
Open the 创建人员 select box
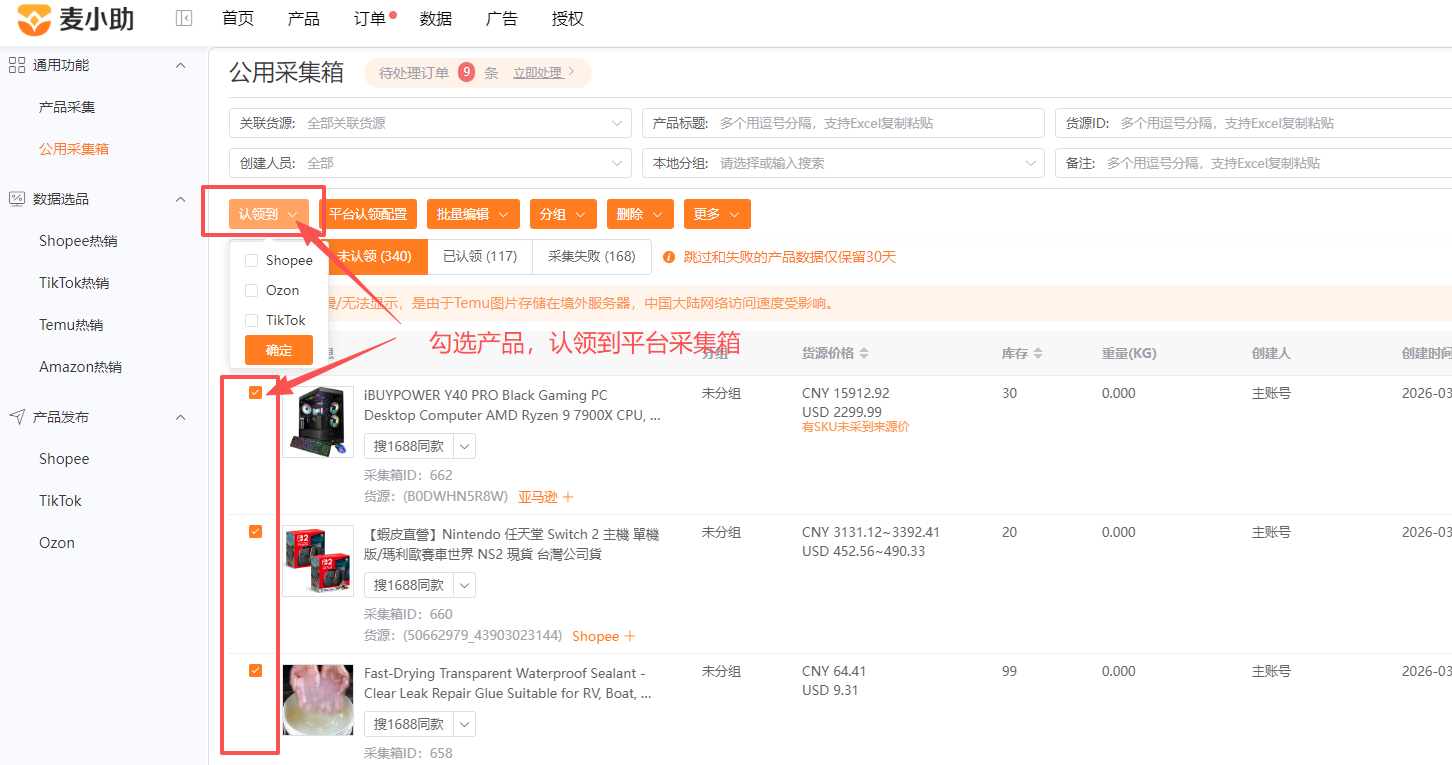tap(430, 163)
